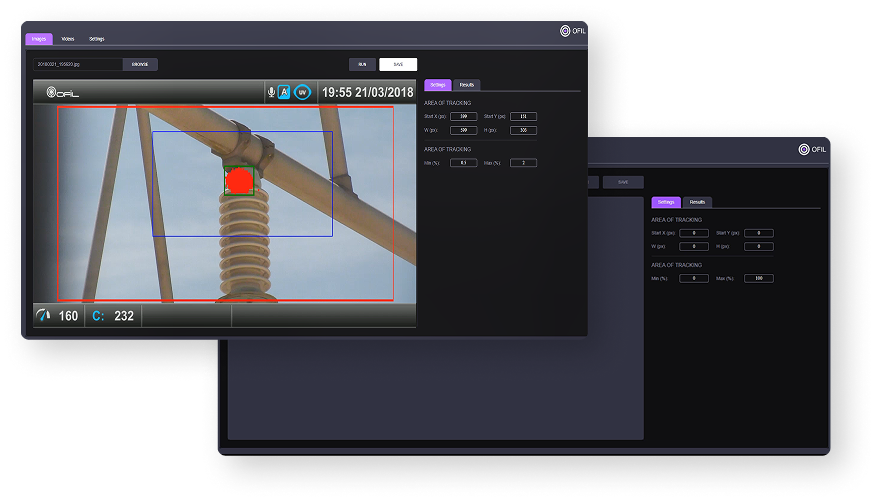Click the blue 'A' auto mode icon
The width and height of the screenshot is (877, 502).
(284, 92)
